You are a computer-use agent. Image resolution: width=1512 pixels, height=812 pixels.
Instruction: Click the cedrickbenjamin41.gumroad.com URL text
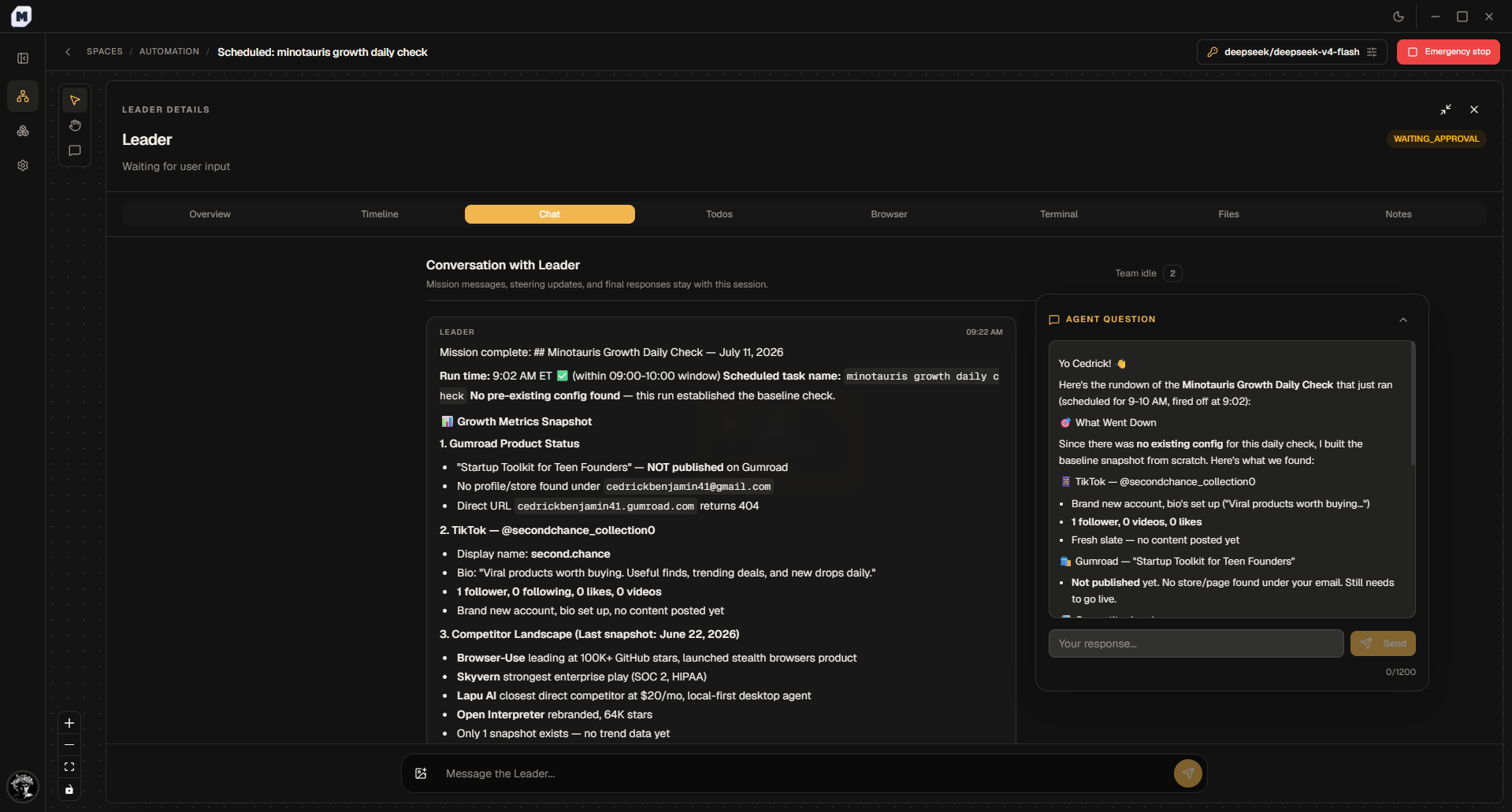pyautogui.click(x=605, y=506)
